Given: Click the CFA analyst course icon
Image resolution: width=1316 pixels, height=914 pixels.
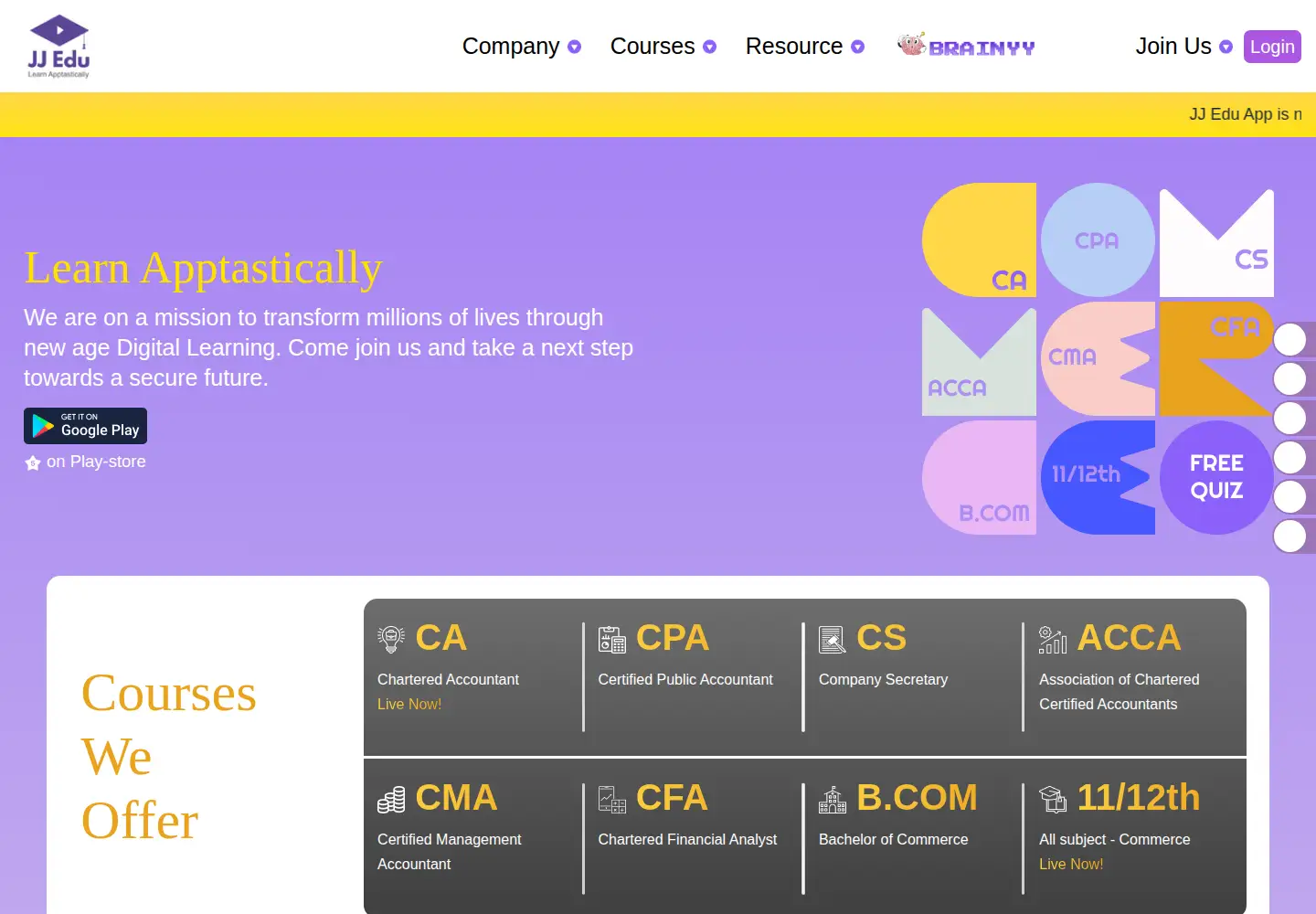Looking at the screenshot, I should (x=612, y=799).
